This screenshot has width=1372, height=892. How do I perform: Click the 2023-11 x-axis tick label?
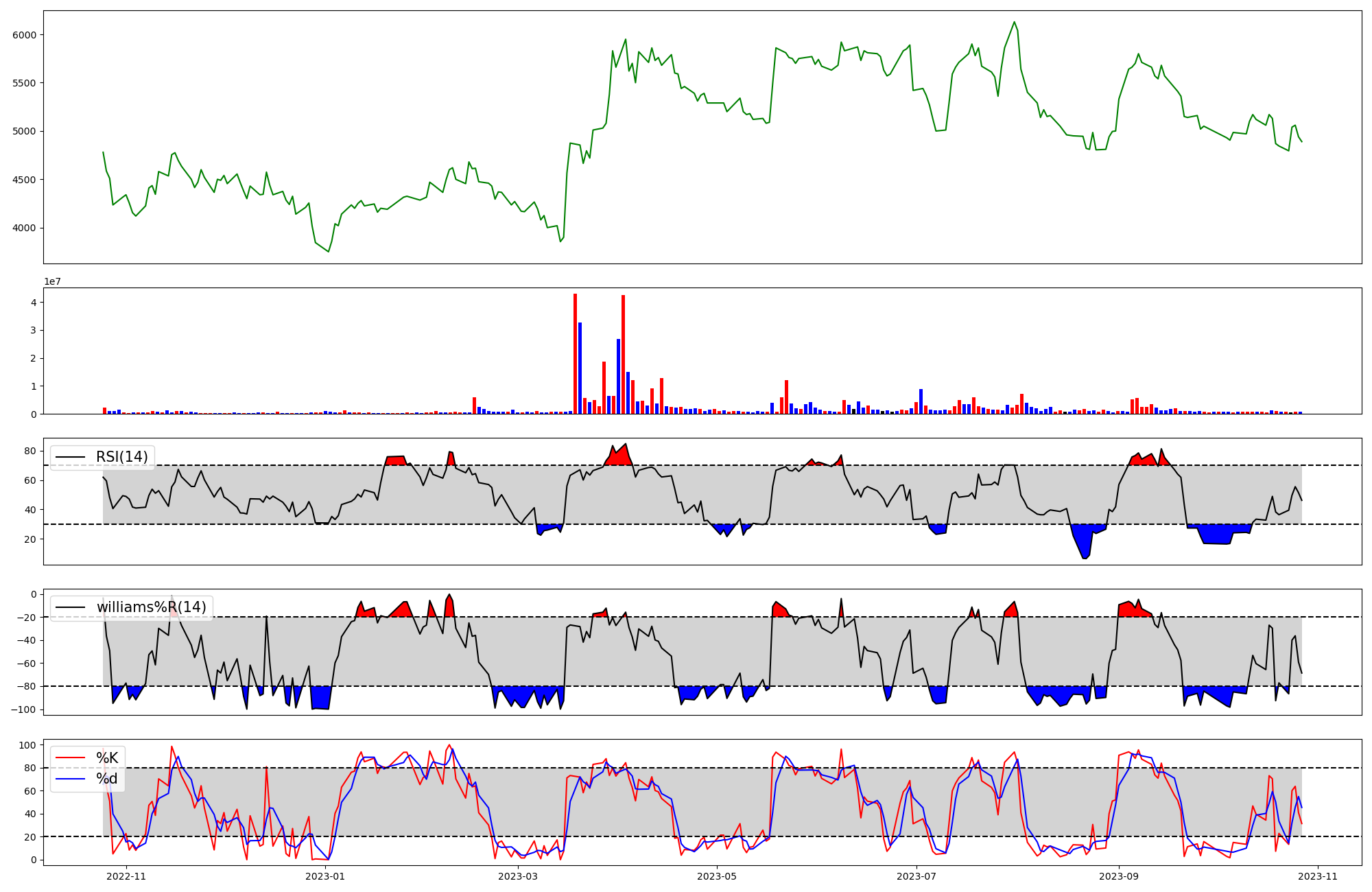[x=1318, y=876]
